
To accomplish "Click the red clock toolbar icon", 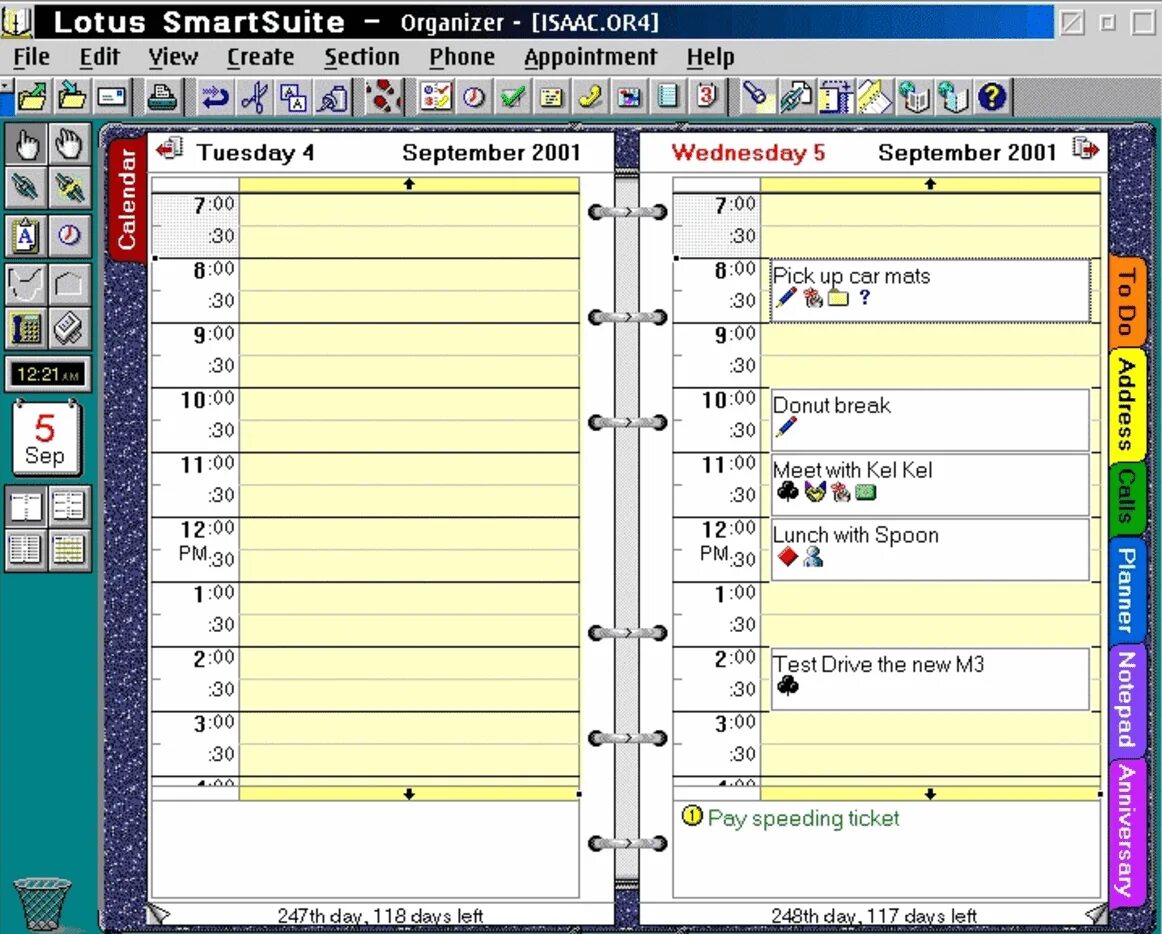I will (474, 97).
